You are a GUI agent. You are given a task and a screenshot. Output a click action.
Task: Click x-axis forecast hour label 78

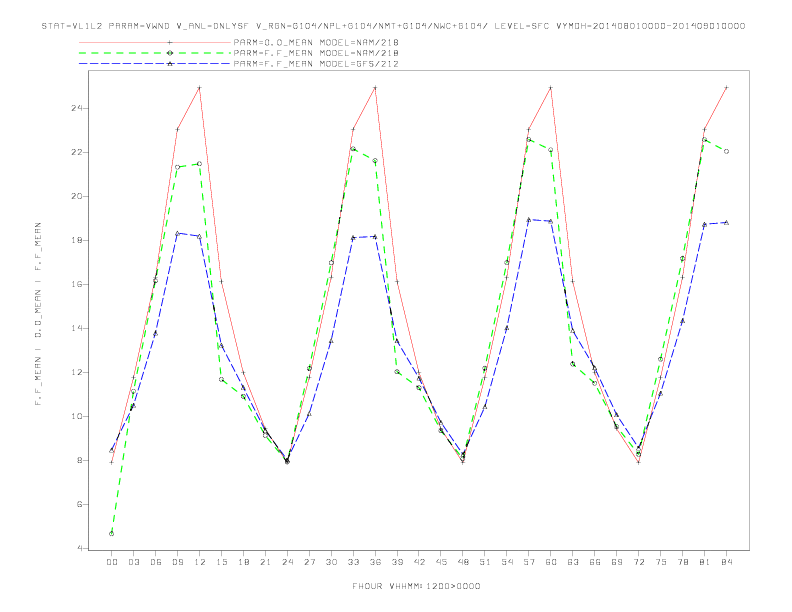pos(683,562)
